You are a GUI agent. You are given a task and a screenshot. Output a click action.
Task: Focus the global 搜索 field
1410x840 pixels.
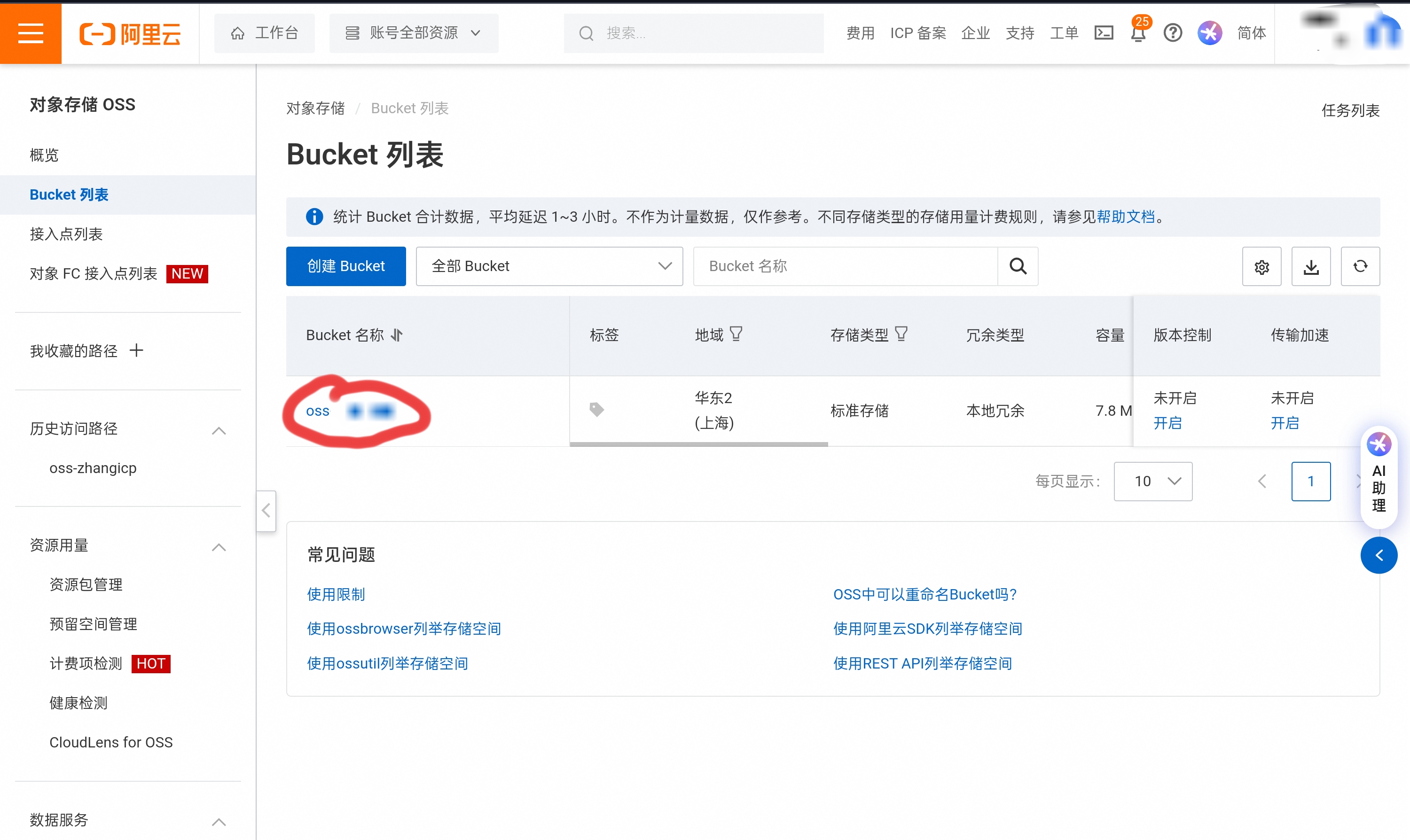(694, 33)
